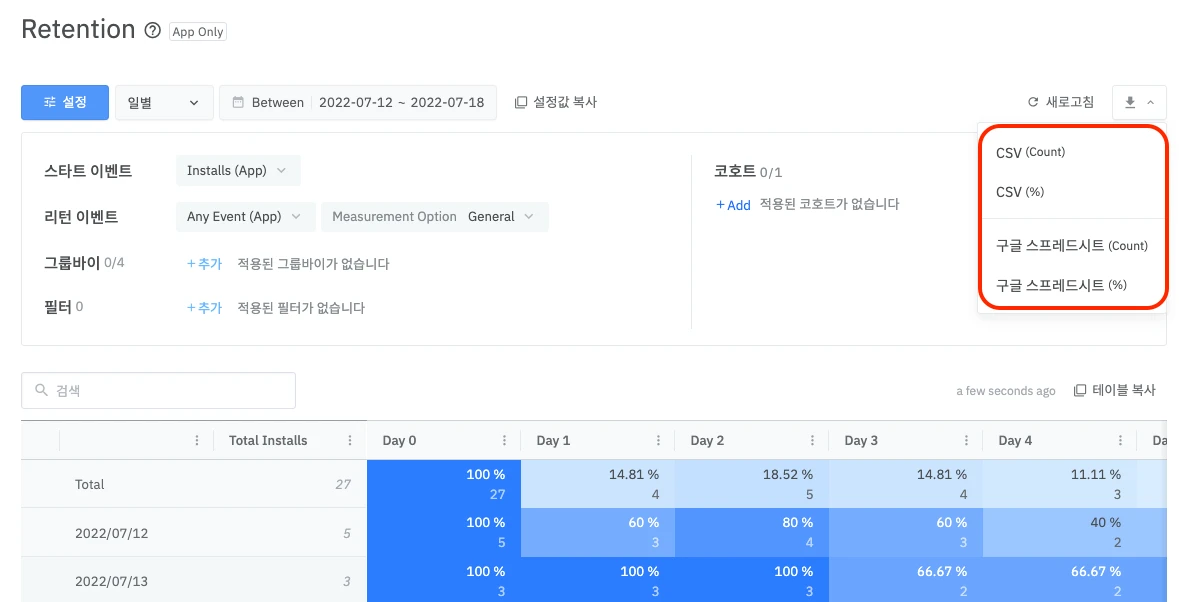The width and height of the screenshot is (1179, 602).
Task: Click the blue 설정 button
Action: 65,102
